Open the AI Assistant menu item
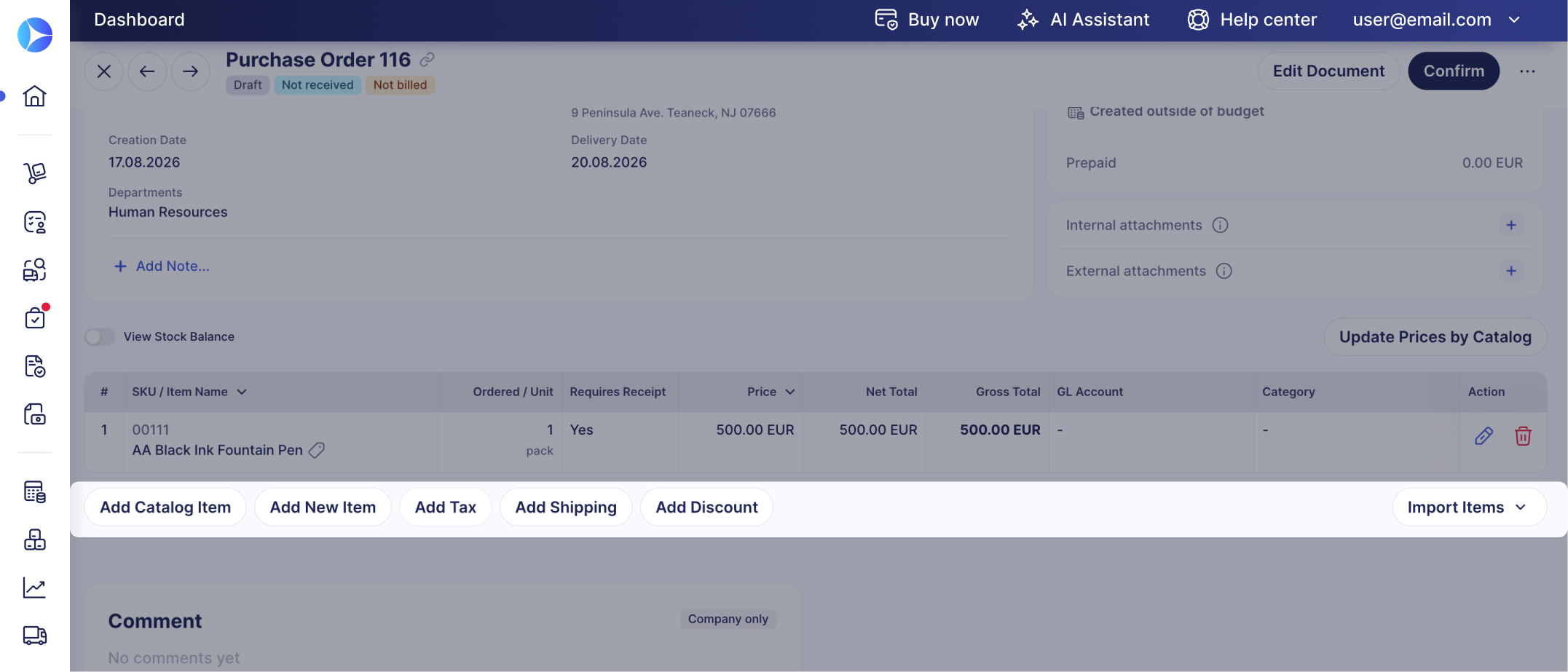The width and height of the screenshot is (1568, 672). 1083,20
